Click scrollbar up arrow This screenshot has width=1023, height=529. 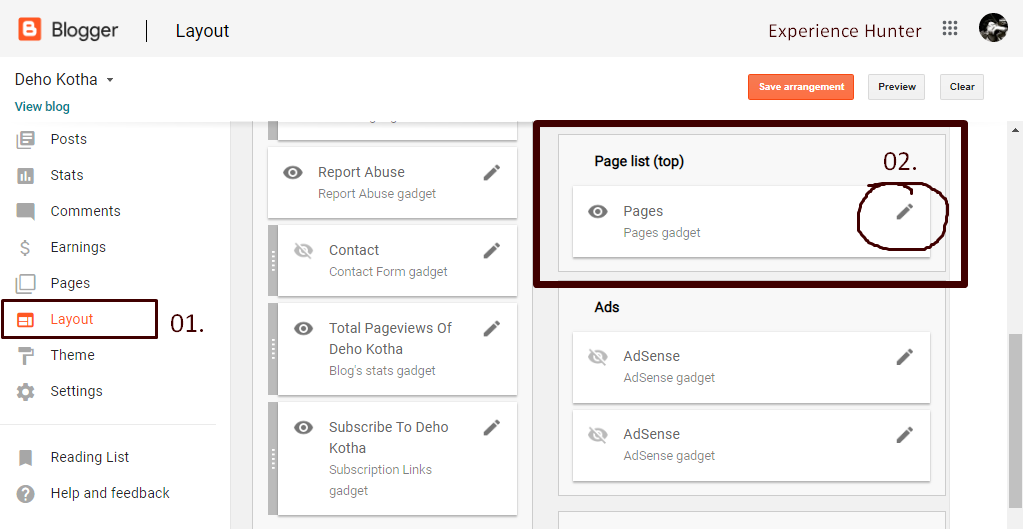[x=1016, y=130]
